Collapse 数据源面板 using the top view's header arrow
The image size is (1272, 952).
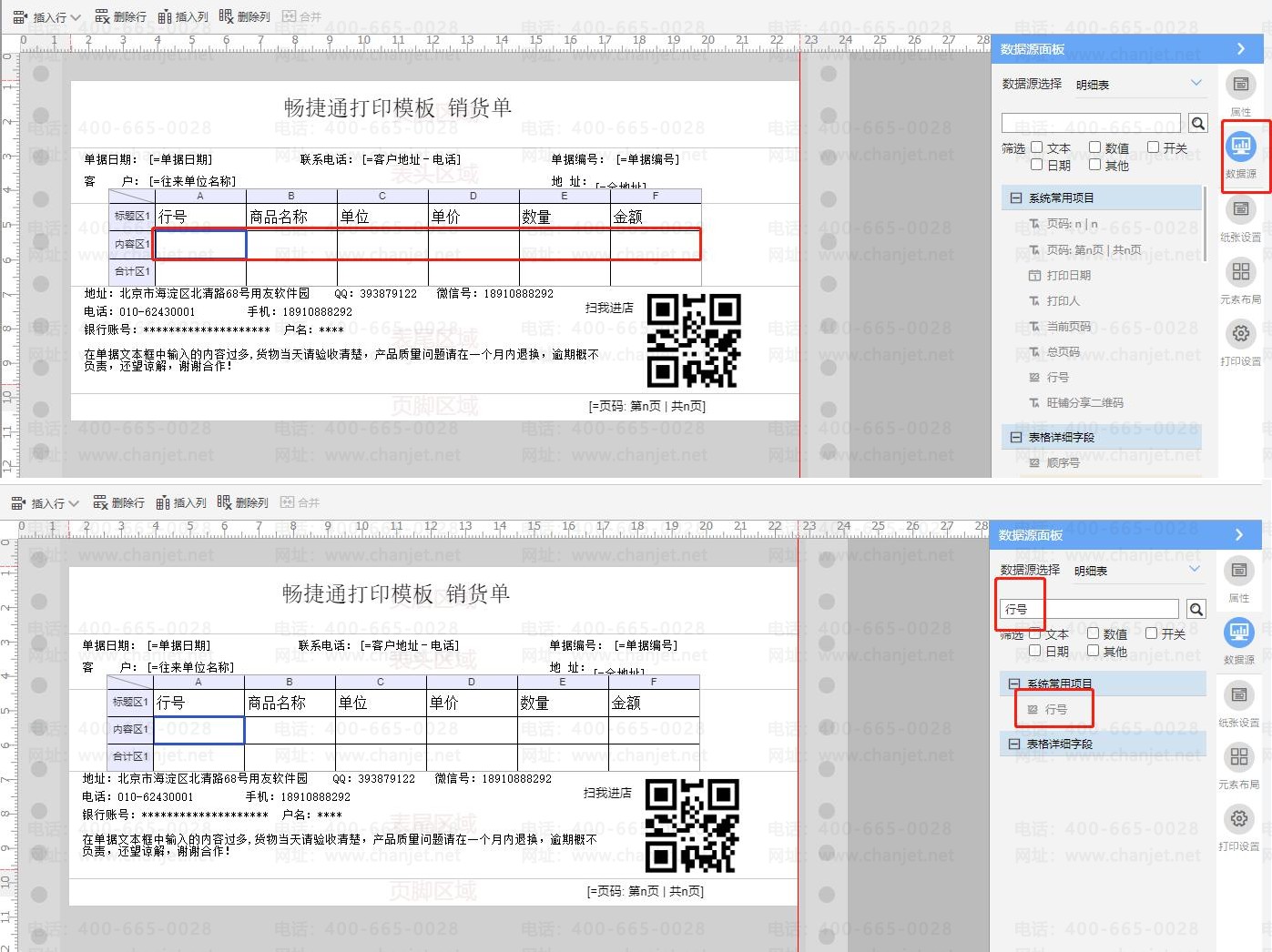tap(1241, 49)
